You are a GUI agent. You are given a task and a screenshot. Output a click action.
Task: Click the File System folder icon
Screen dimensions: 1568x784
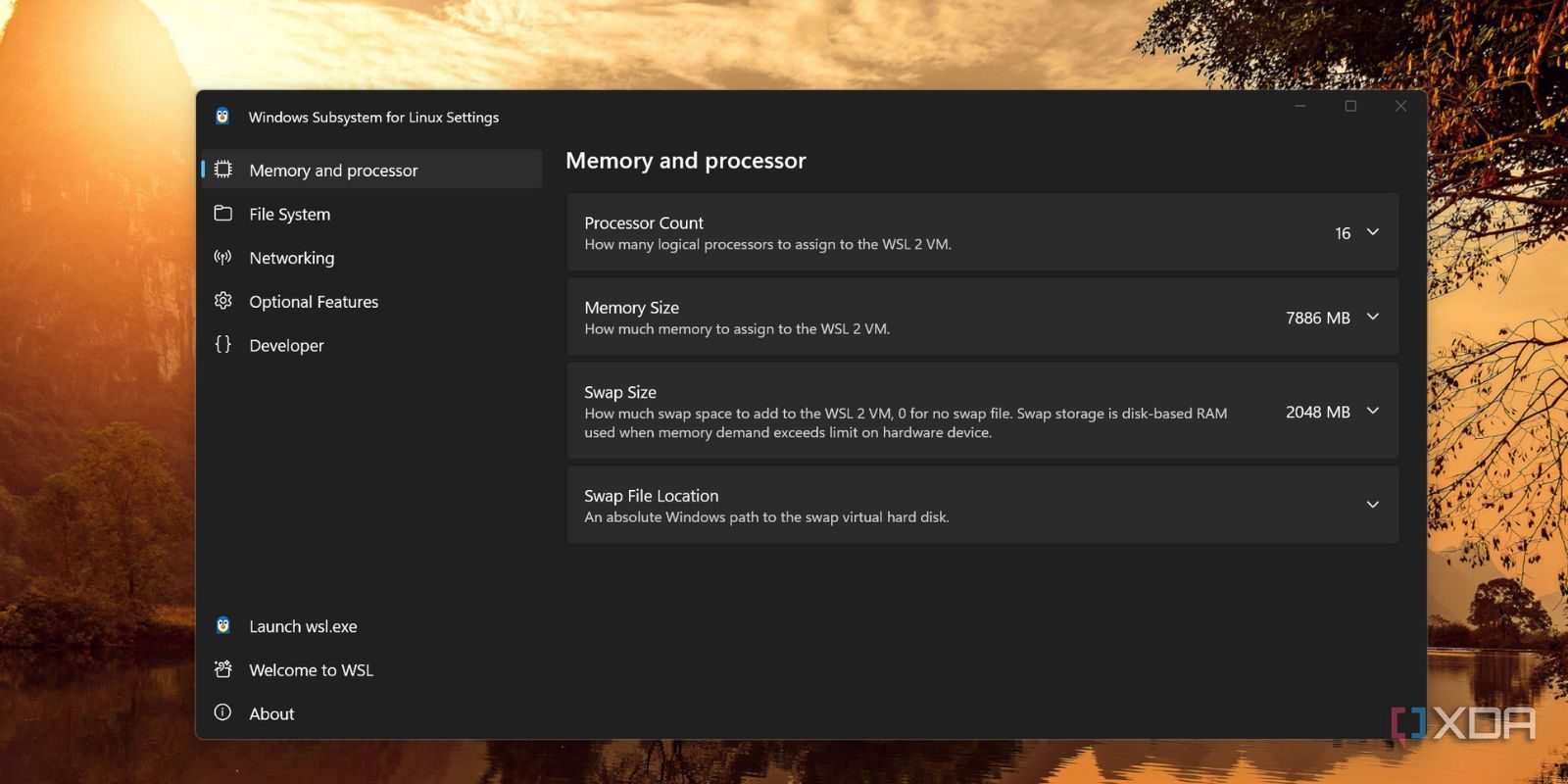tap(223, 214)
